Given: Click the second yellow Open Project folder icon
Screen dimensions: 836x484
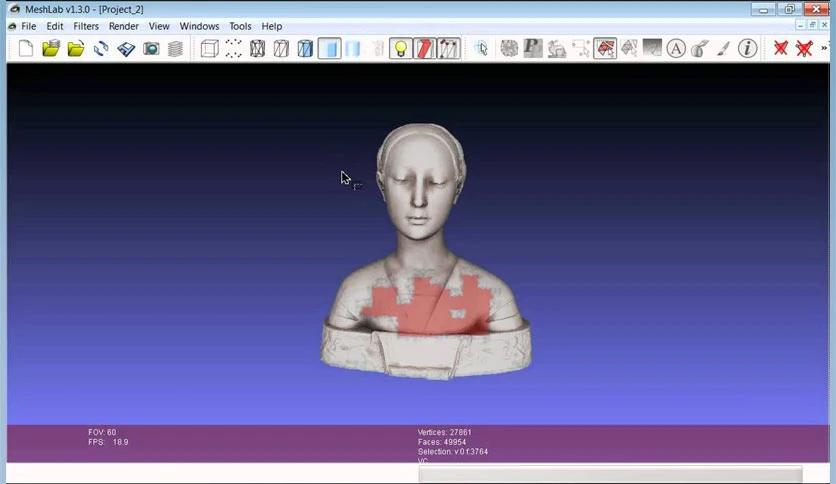Looking at the screenshot, I should pyautogui.click(x=76, y=49).
